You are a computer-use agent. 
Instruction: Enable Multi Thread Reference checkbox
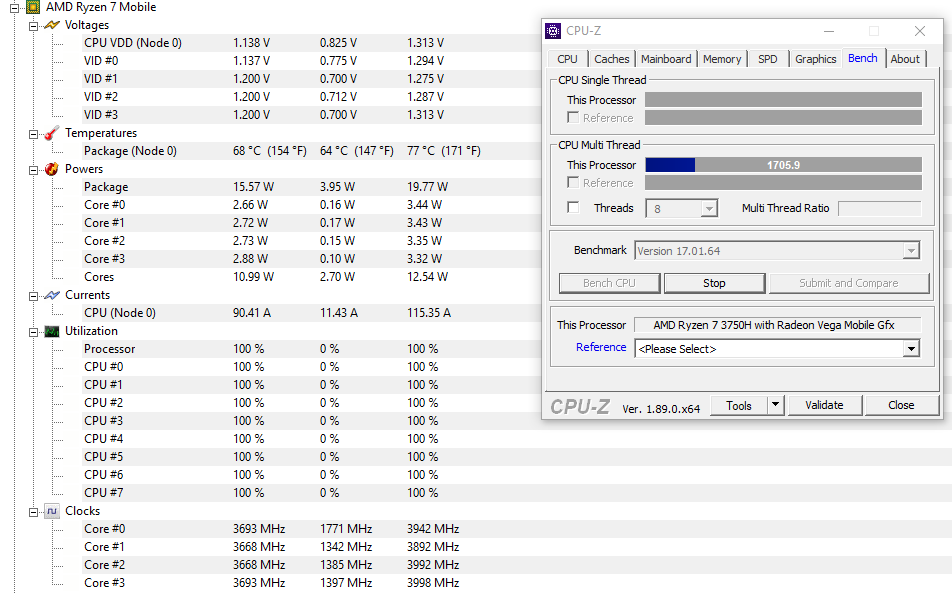(573, 182)
